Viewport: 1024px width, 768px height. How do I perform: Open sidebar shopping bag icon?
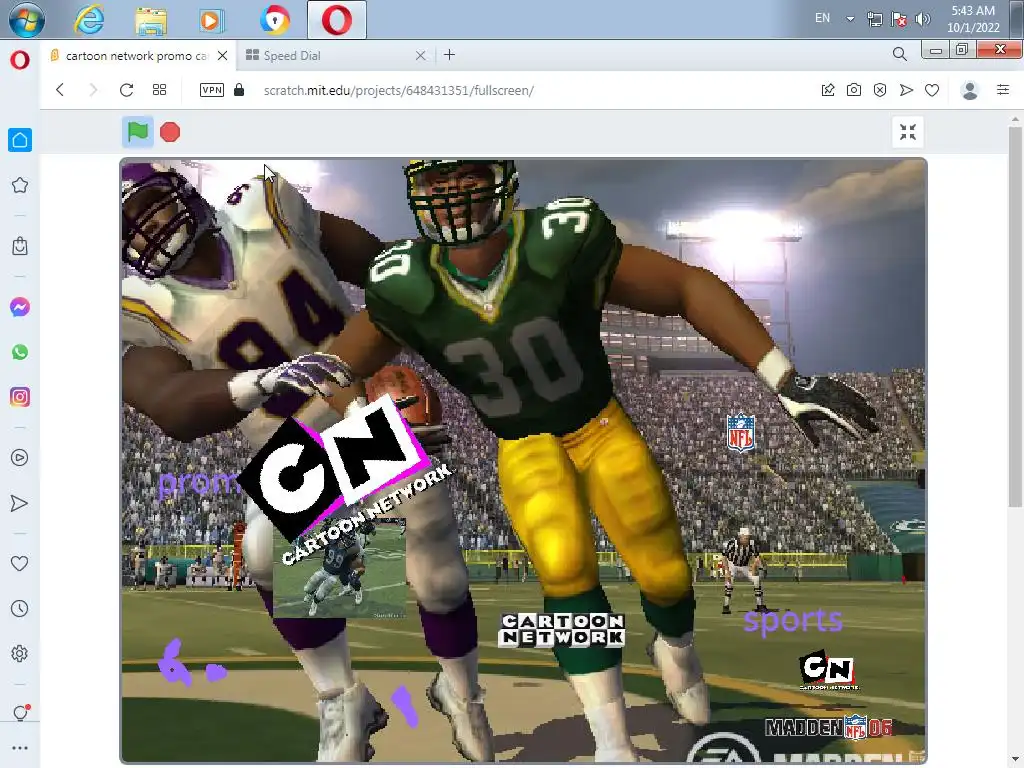20,246
